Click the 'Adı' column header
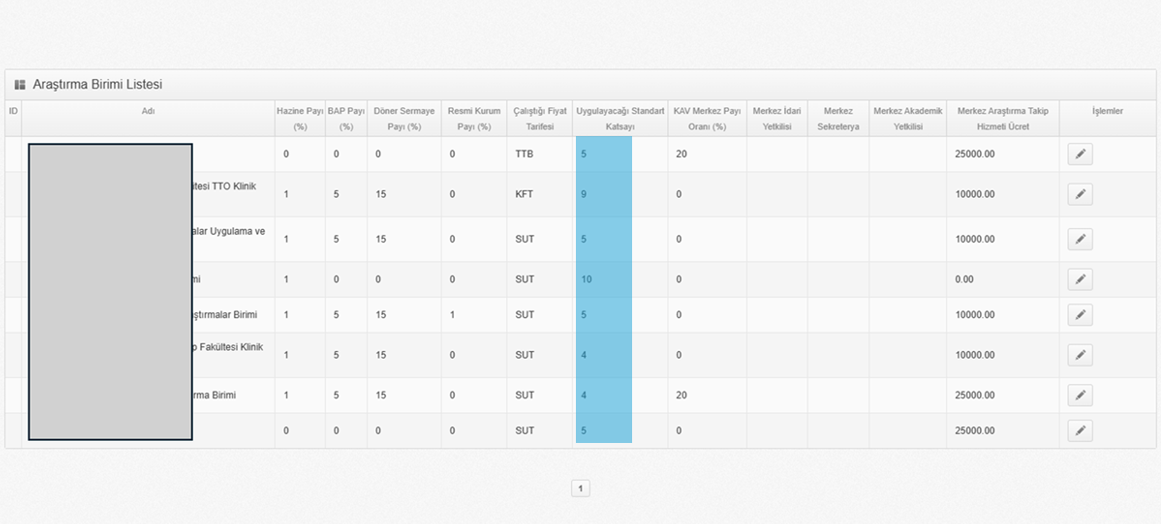This screenshot has height=524, width=1161. [x=148, y=111]
